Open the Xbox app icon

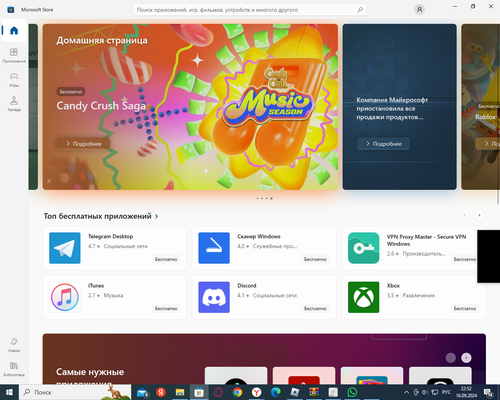pos(364,297)
